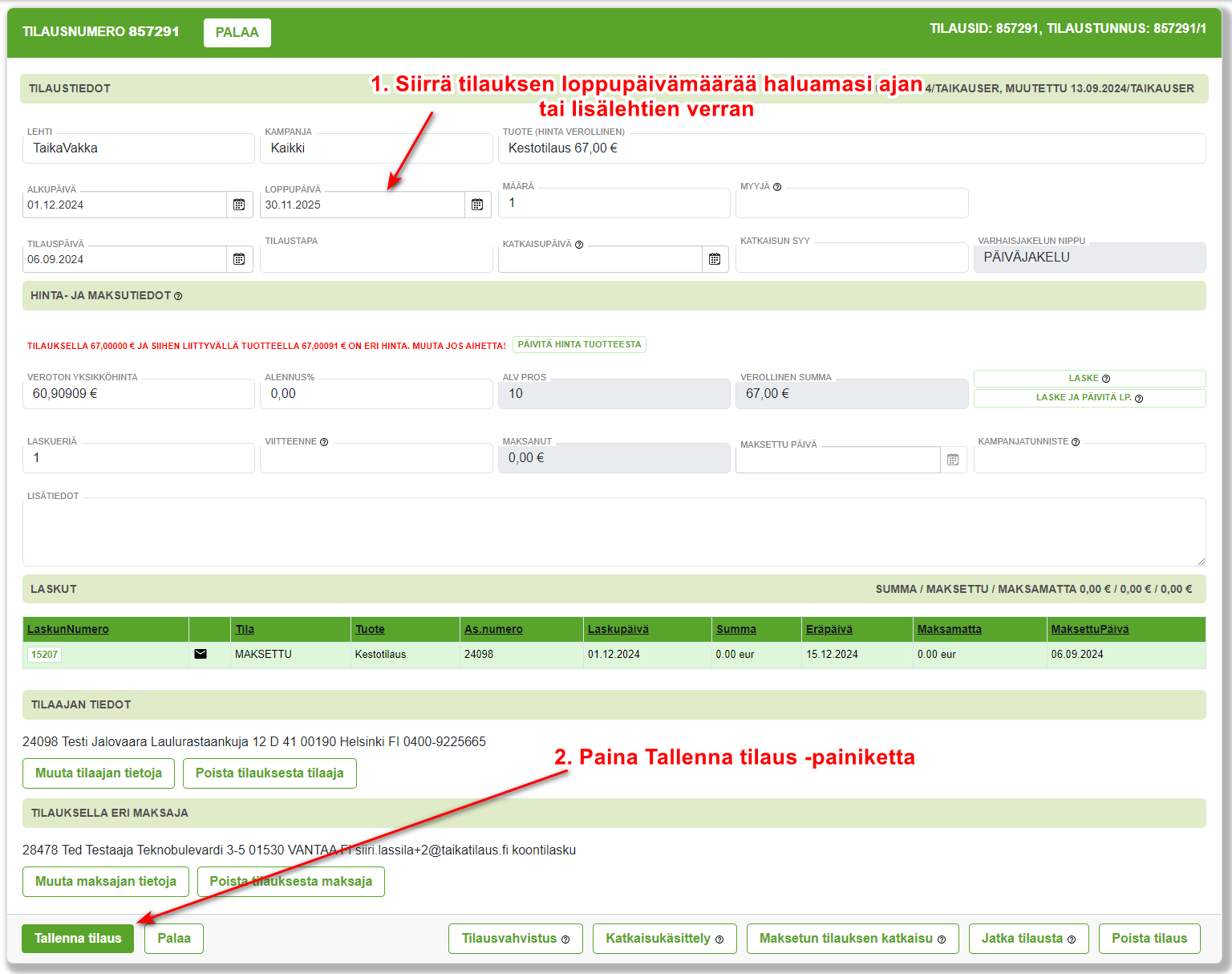Open calendar picker for Tilauspäivä

239,259
